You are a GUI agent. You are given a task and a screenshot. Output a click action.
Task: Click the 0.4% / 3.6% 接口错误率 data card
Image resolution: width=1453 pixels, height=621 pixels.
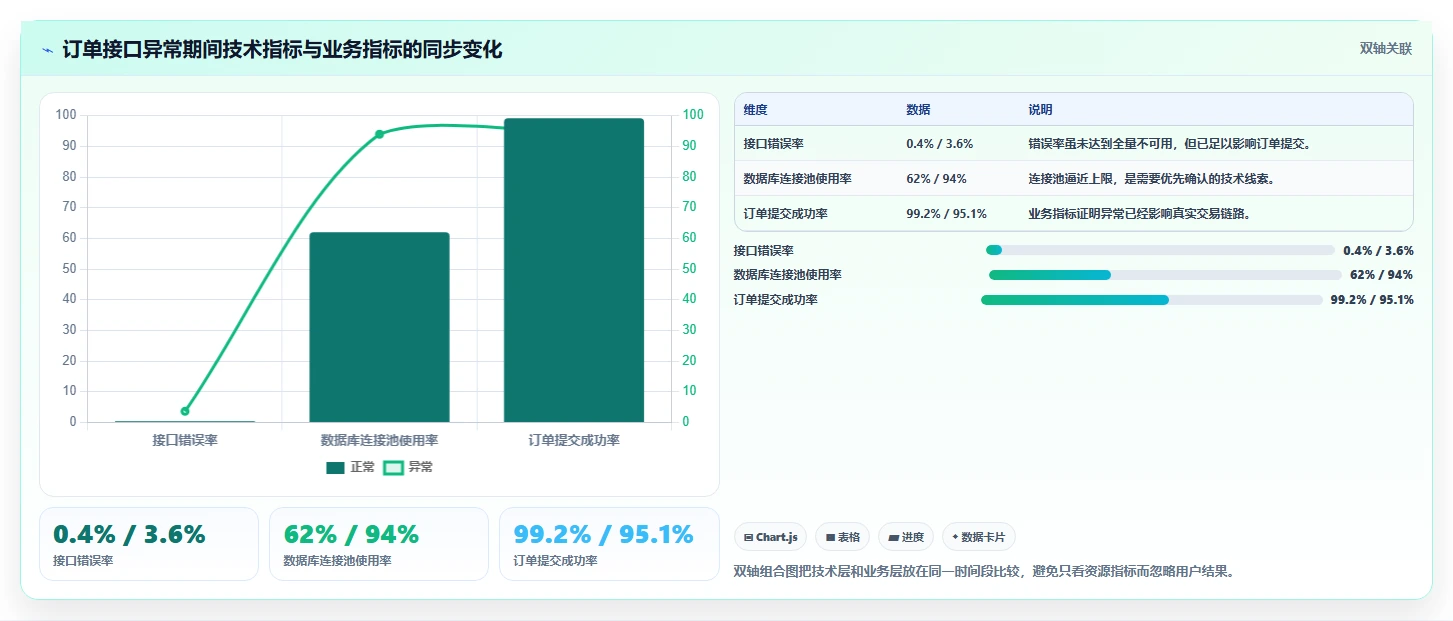click(149, 544)
